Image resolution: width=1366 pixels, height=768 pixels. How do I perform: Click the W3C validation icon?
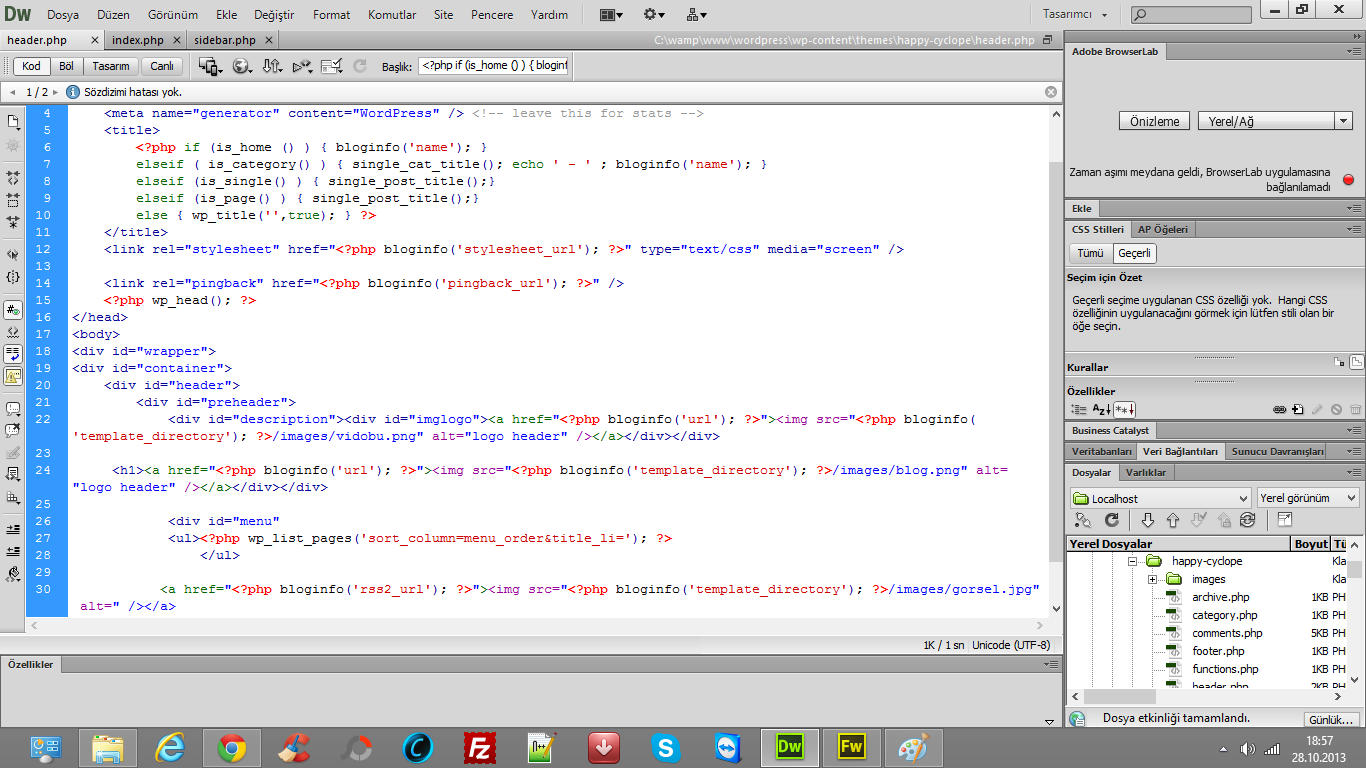tap(302, 66)
